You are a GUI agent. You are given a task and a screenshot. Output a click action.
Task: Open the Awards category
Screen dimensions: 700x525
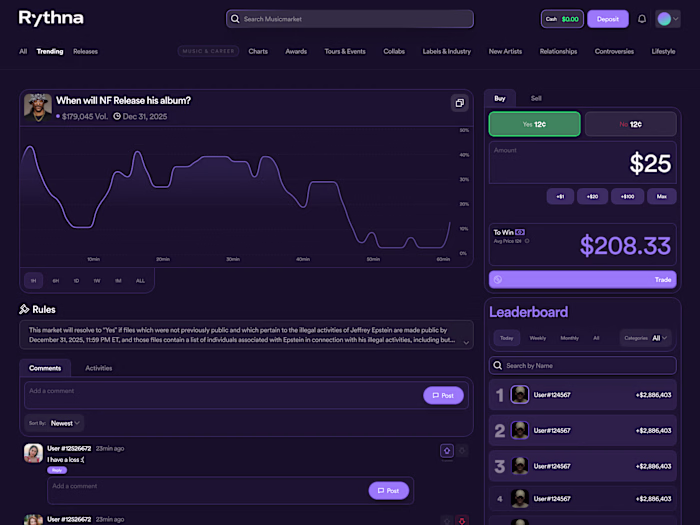click(x=296, y=51)
